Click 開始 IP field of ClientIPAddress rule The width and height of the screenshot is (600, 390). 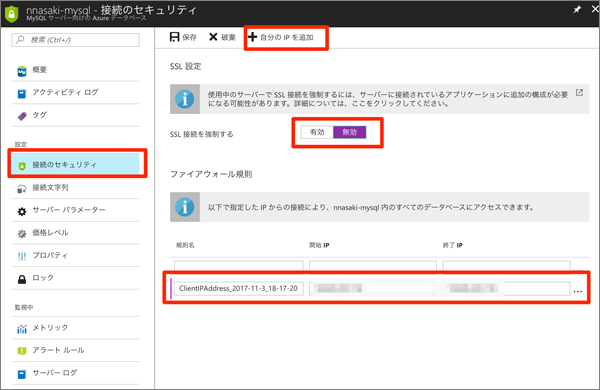coord(373,289)
